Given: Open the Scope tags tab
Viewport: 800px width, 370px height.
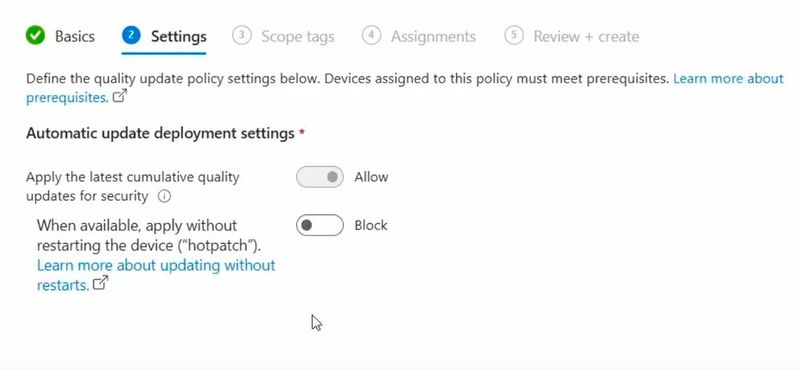Looking at the screenshot, I should [x=298, y=37].
